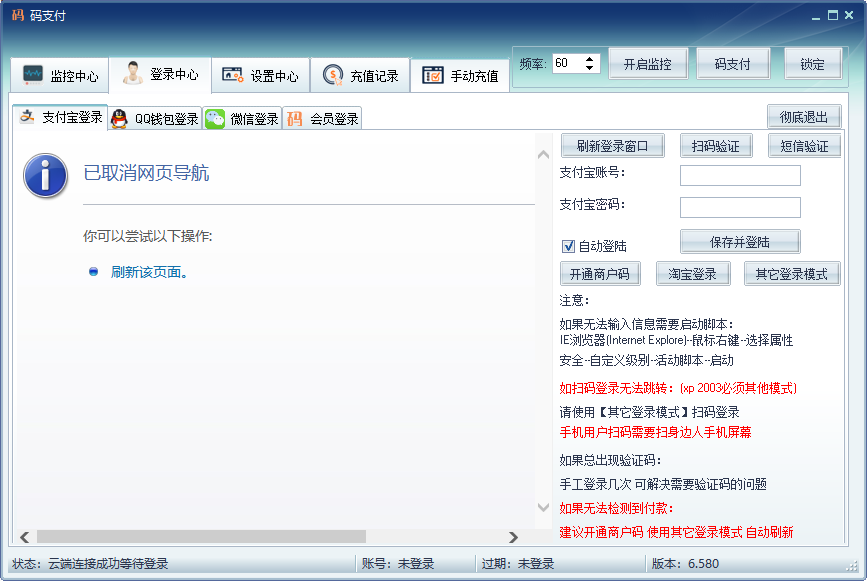The image size is (867, 581).
Task: Click the orange 码 icon on 会员登录 tab
Action: [294, 119]
